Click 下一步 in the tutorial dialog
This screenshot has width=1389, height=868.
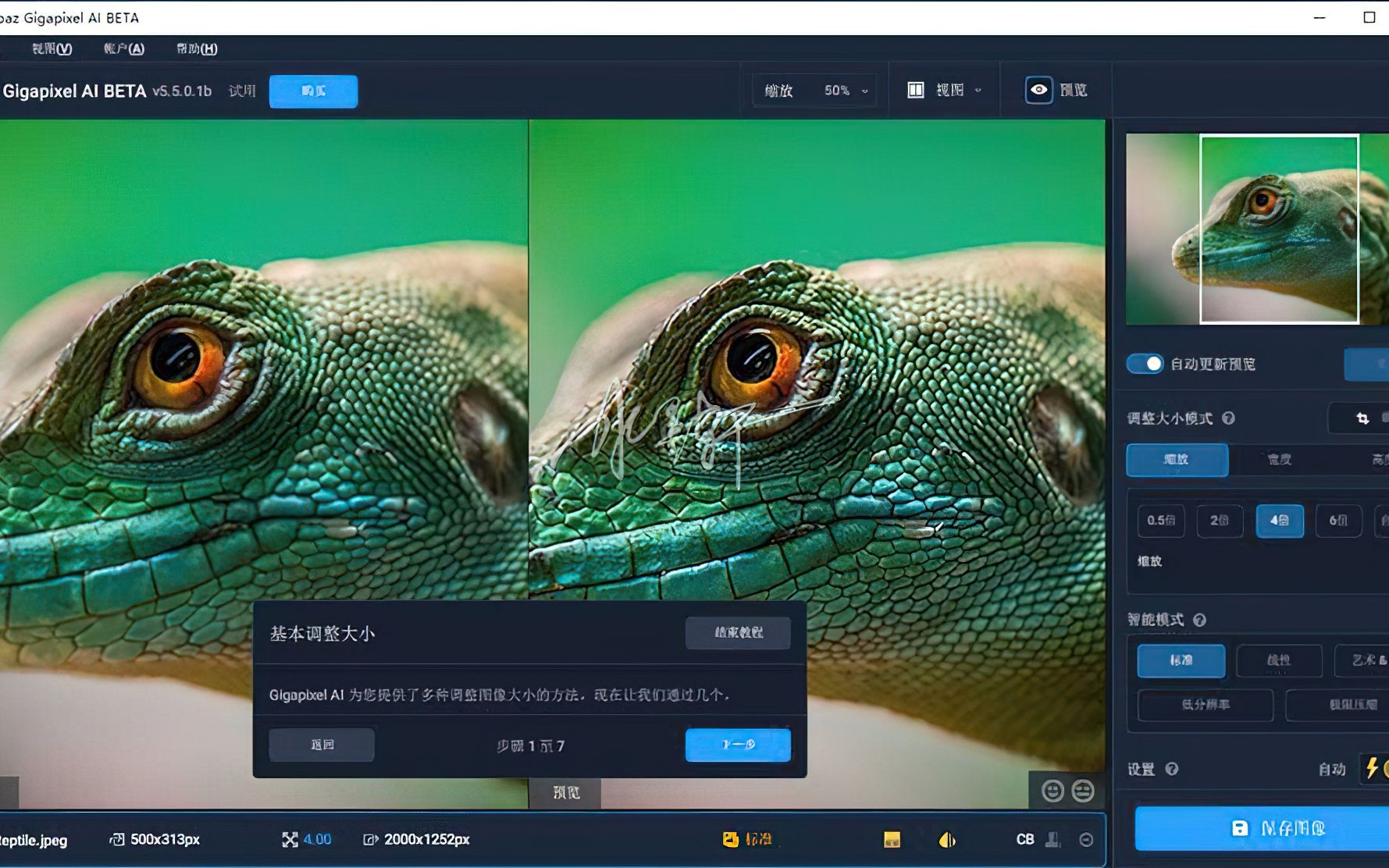pos(737,745)
